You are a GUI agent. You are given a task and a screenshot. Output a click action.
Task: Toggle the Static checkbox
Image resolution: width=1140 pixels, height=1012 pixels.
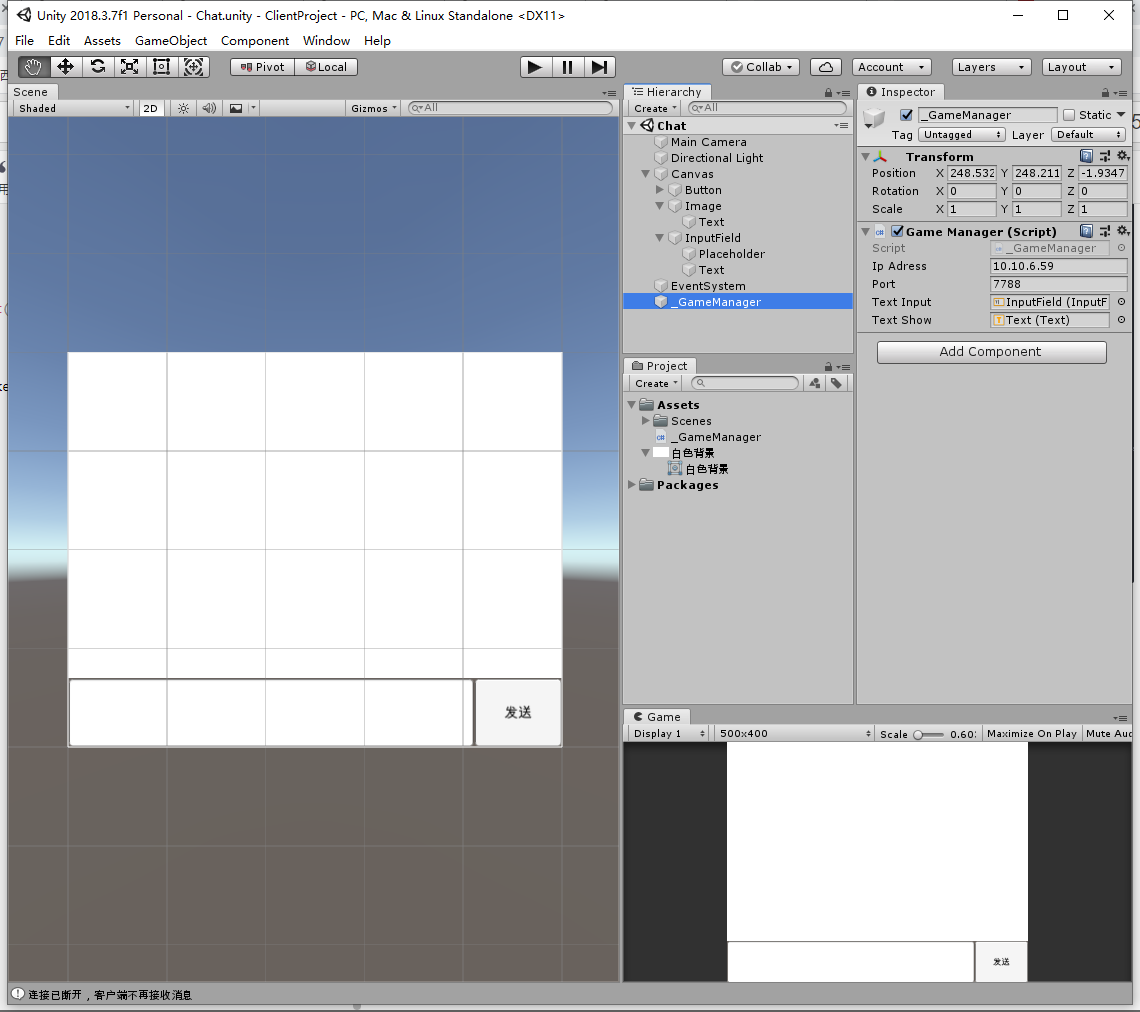(x=1069, y=115)
